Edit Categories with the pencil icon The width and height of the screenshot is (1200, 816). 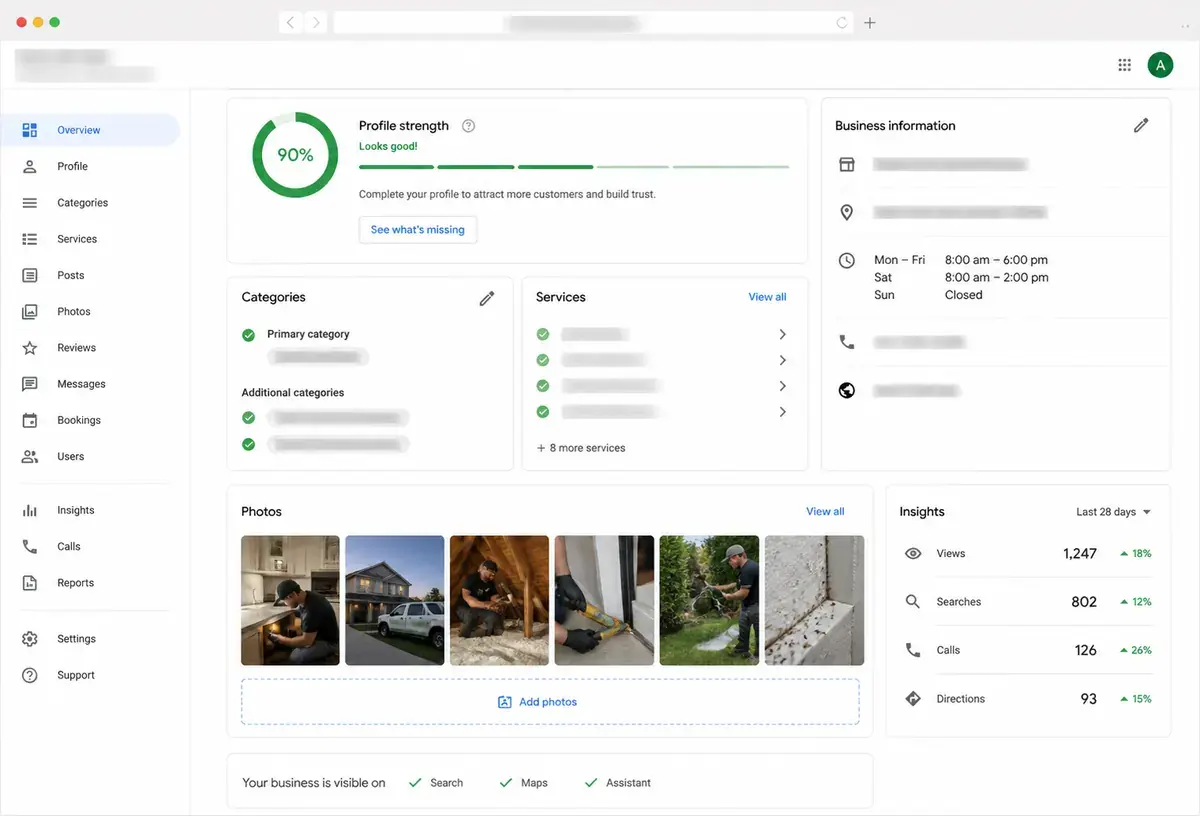(x=487, y=298)
